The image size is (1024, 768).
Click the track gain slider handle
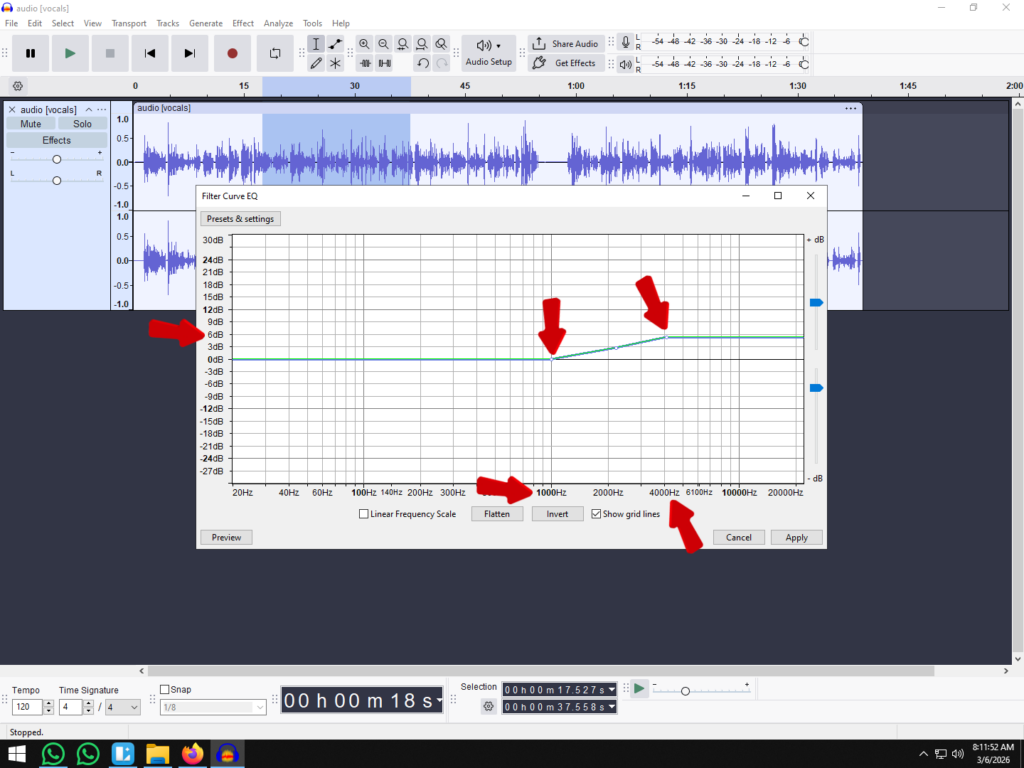(57, 160)
